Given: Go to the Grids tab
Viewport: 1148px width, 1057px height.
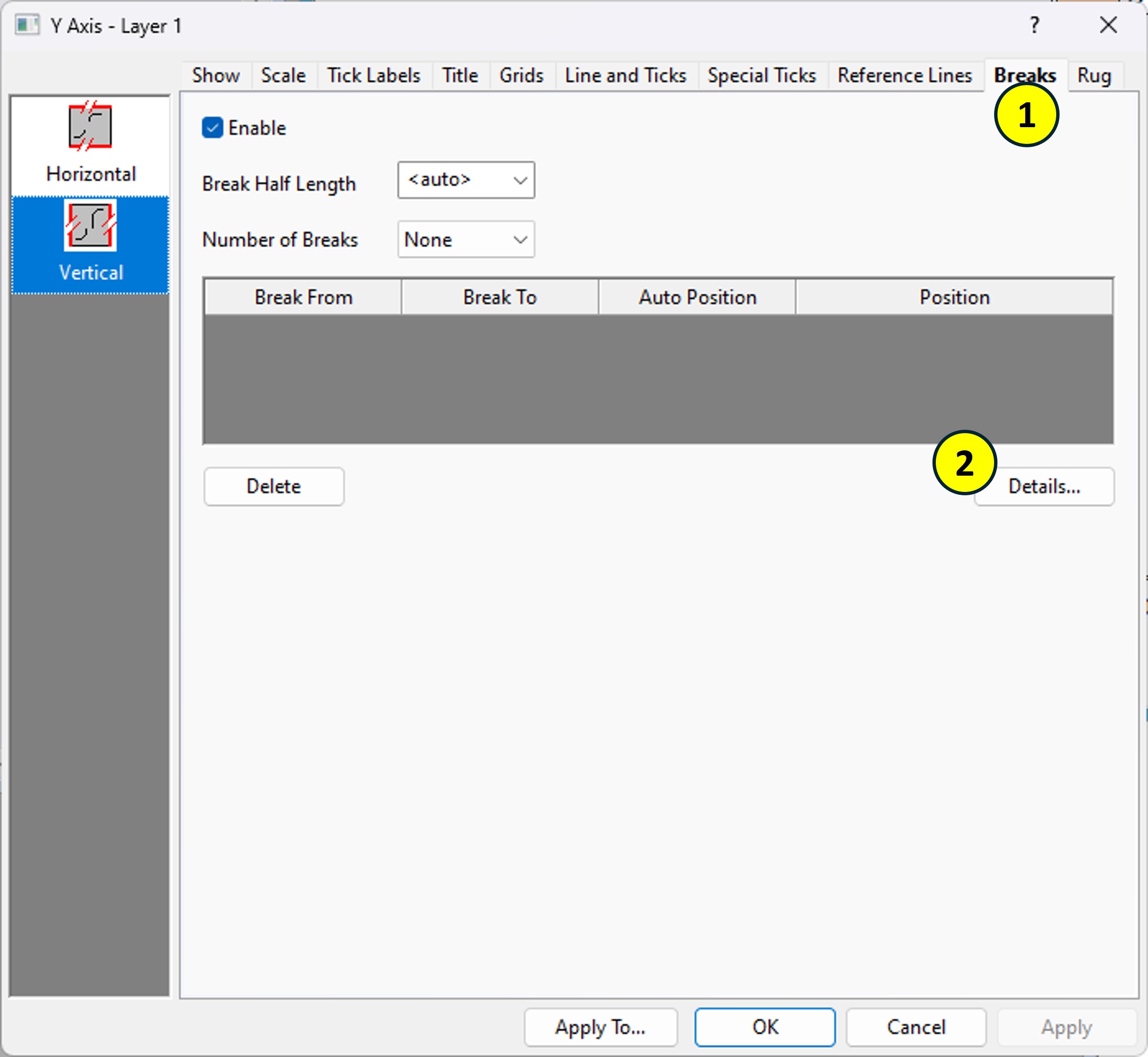Looking at the screenshot, I should click(x=521, y=76).
